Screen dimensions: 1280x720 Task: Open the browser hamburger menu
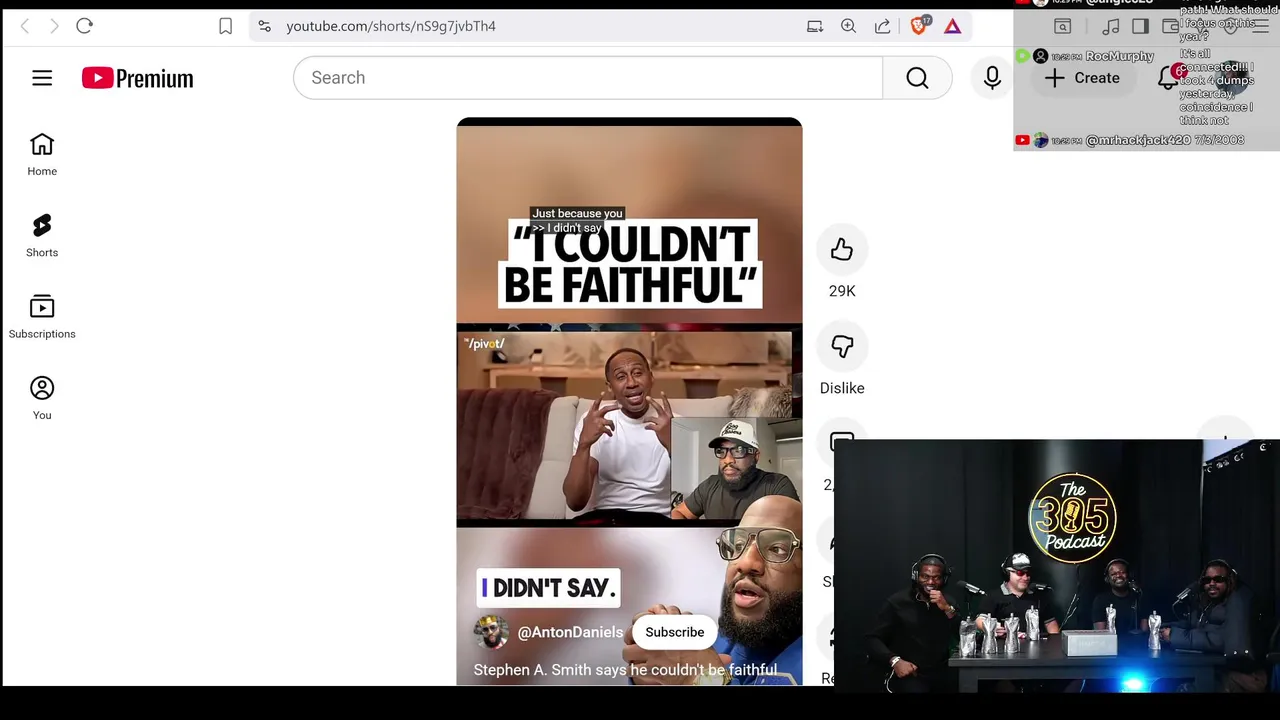coord(1260,27)
